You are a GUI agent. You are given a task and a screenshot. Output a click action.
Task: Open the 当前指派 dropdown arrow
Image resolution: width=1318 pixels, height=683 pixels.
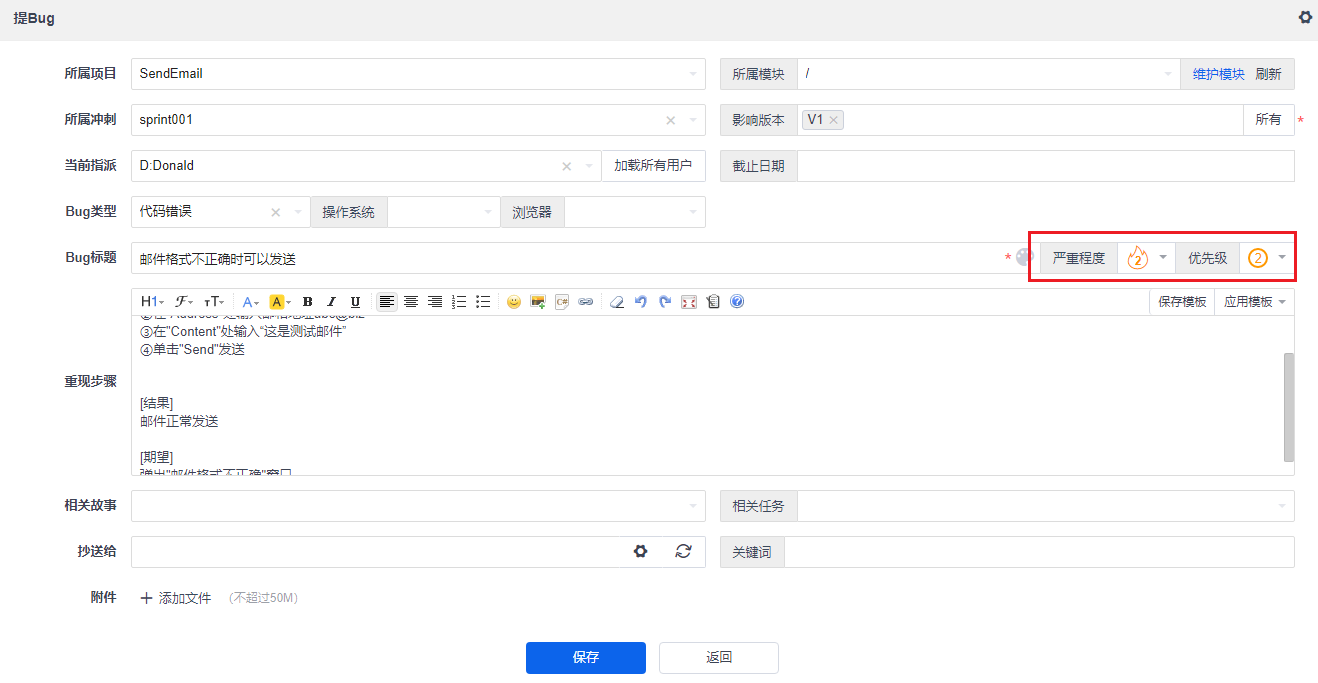pyautogui.click(x=590, y=166)
